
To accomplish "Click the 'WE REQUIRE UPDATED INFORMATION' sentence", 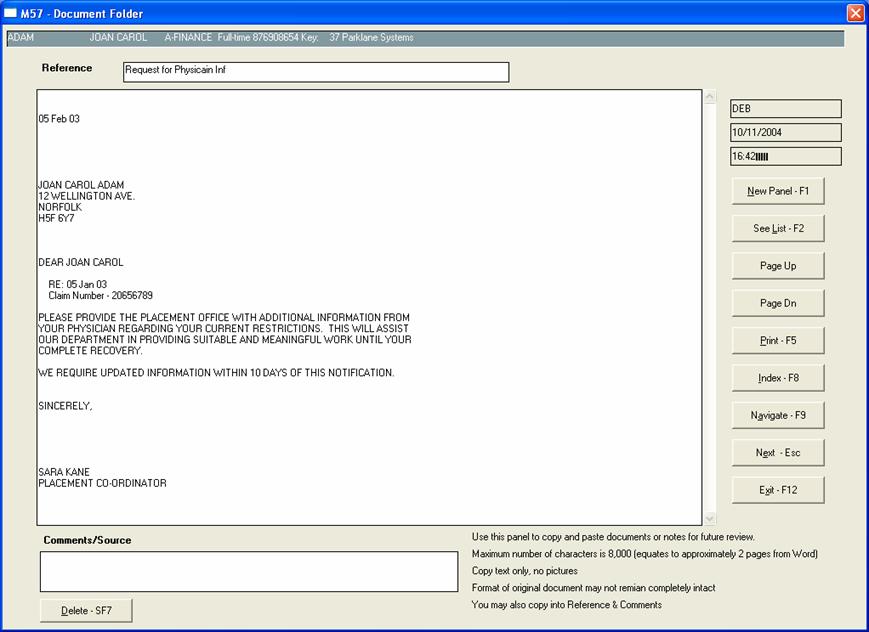I will (x=216, y=373).
